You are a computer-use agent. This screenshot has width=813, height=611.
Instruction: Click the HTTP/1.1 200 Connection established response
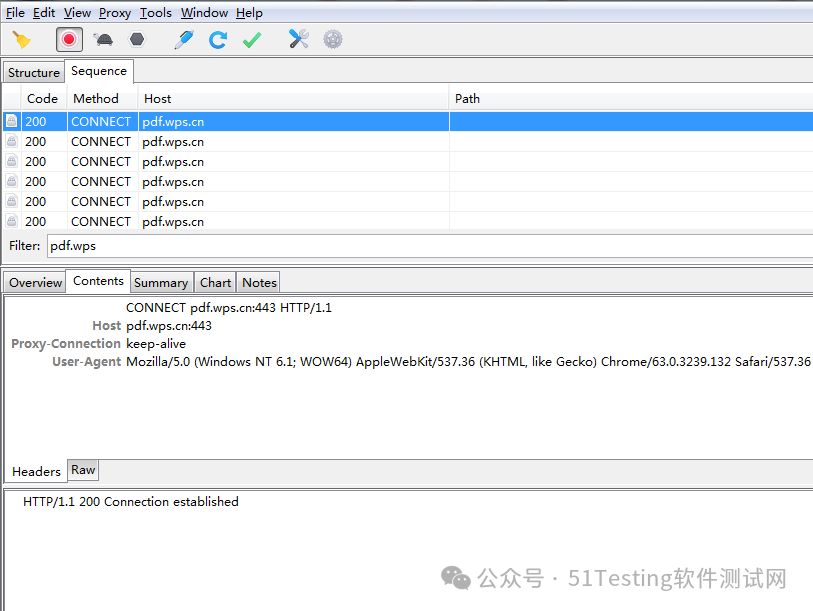point(131,502)
